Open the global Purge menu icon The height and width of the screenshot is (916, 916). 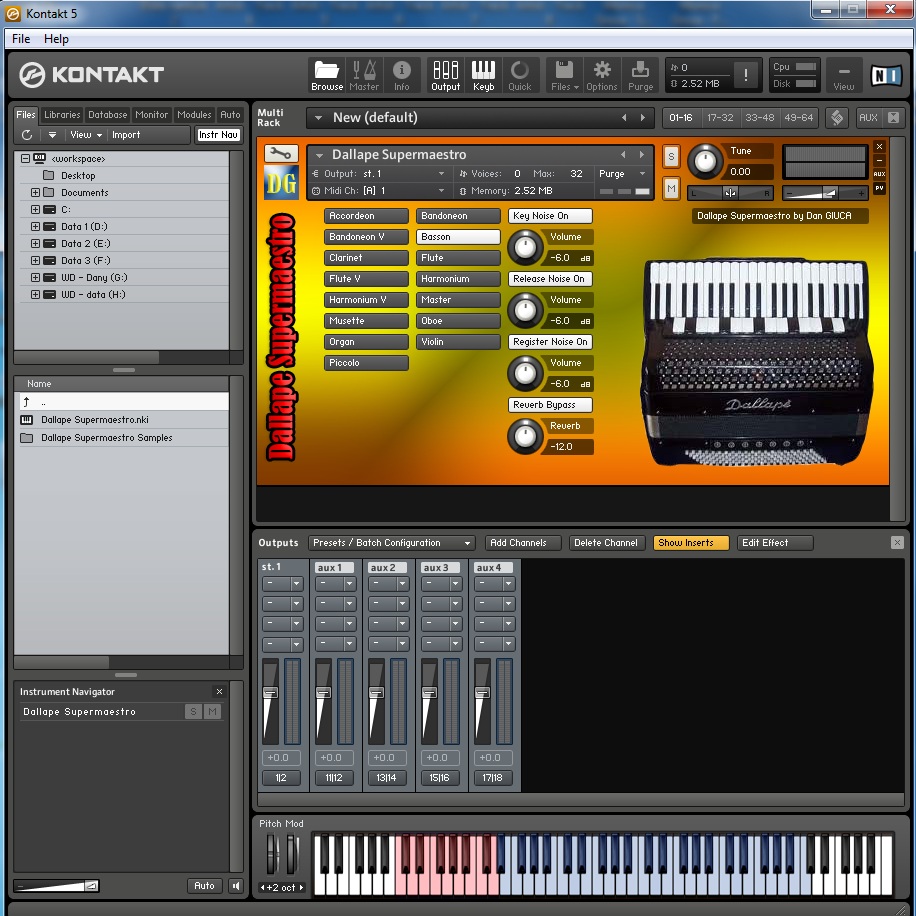640,75
